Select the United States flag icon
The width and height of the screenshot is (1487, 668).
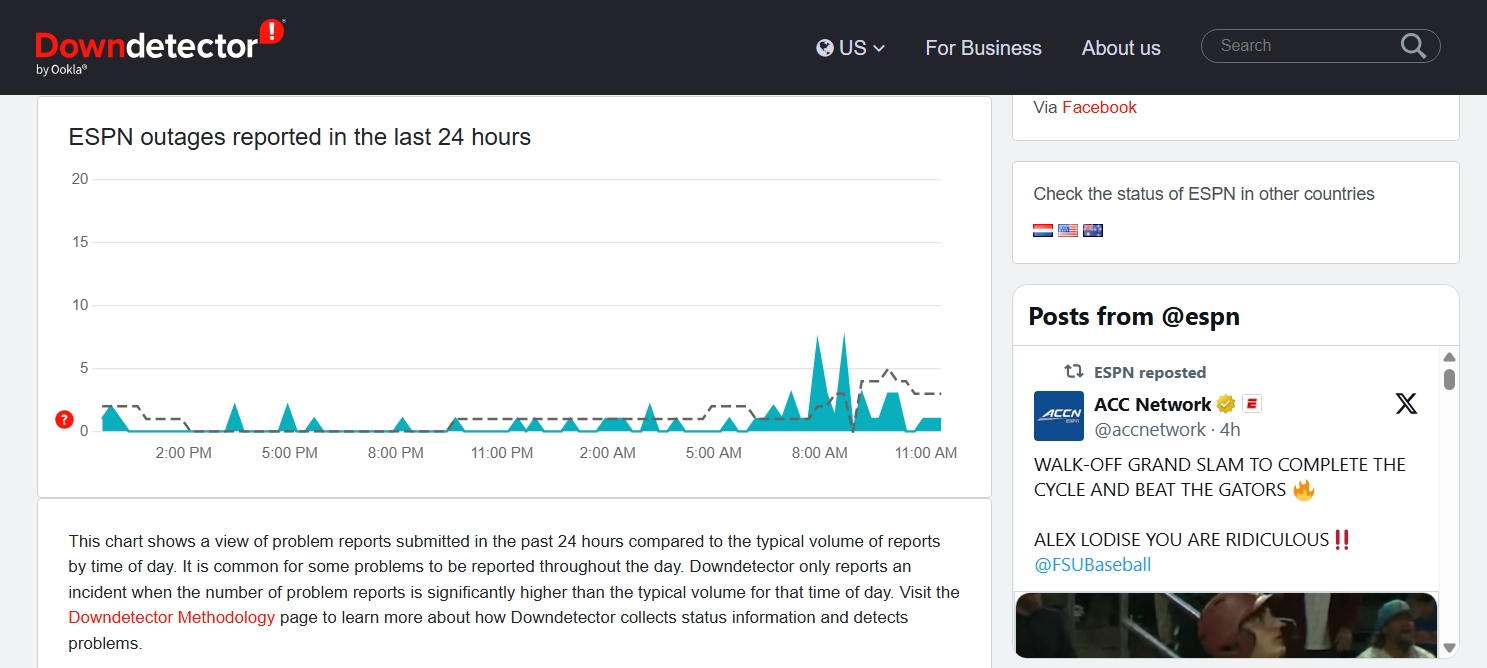click(x=1068, y=230)
